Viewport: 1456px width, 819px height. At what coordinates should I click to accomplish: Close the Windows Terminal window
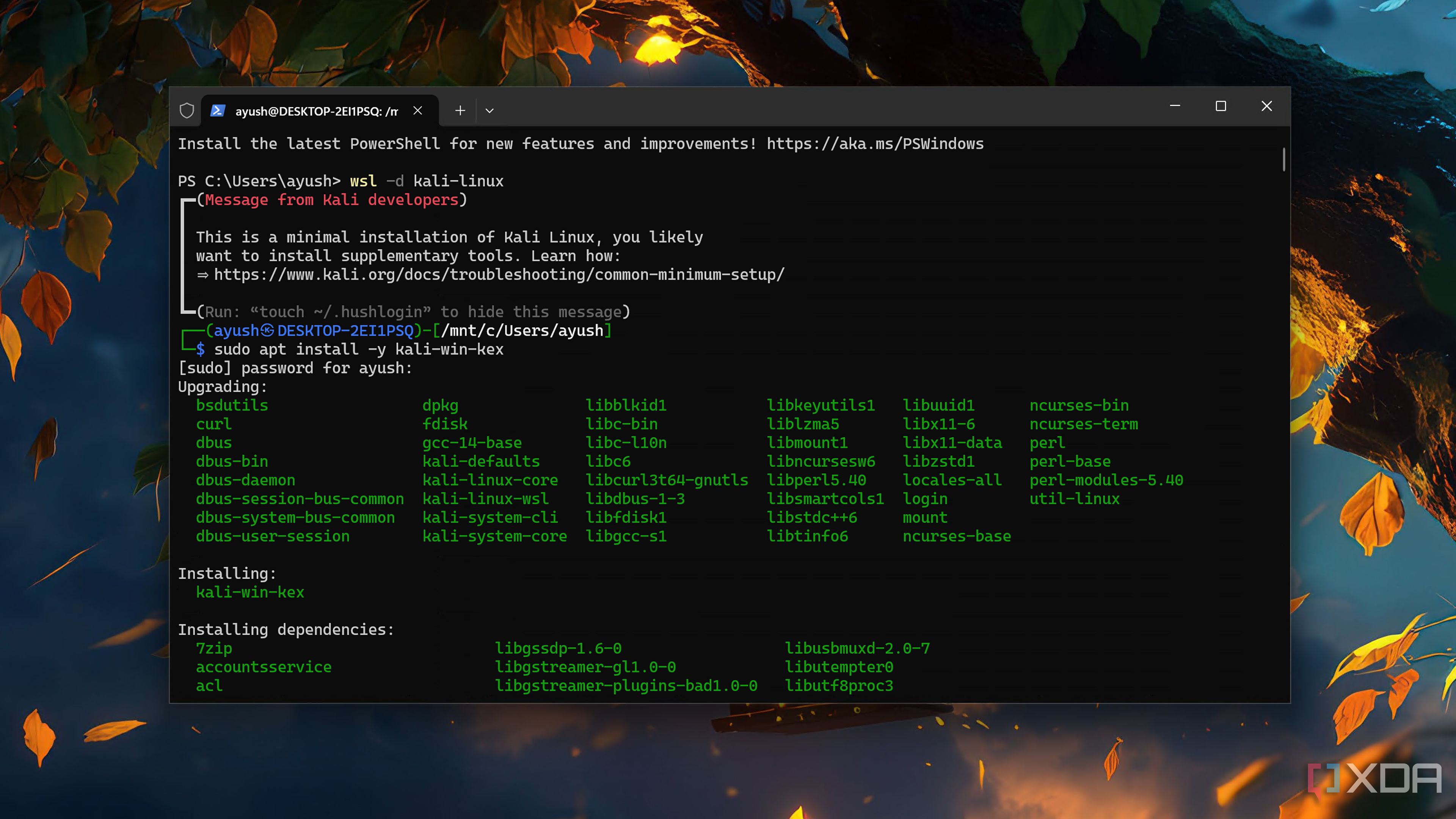(1267, 106)
